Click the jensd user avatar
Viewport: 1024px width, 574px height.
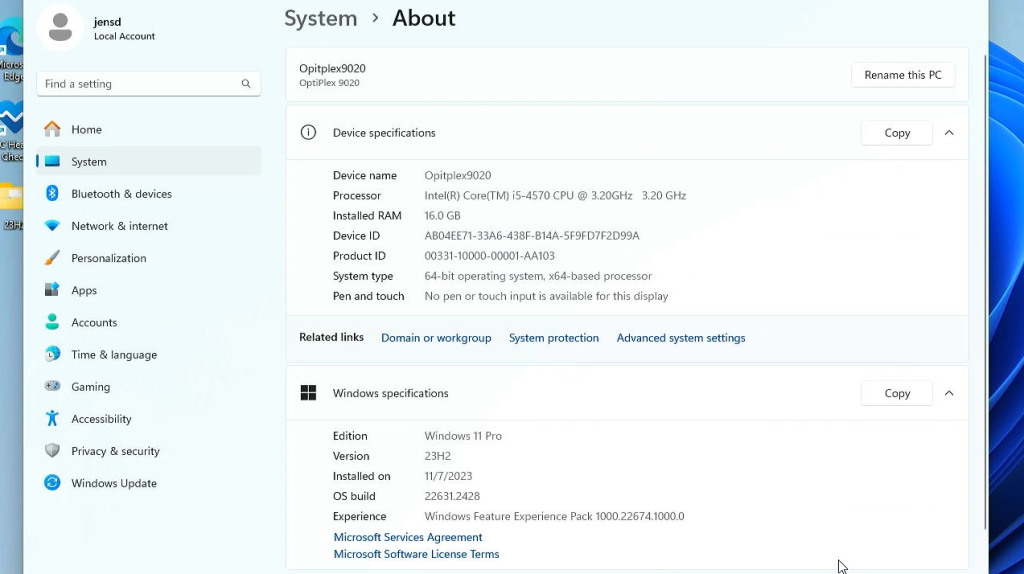point(60,27)
